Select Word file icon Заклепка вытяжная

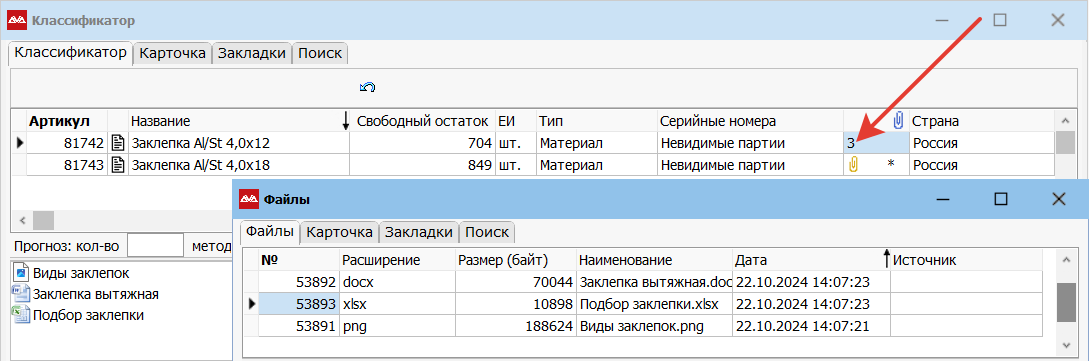[x=20, y=294]
